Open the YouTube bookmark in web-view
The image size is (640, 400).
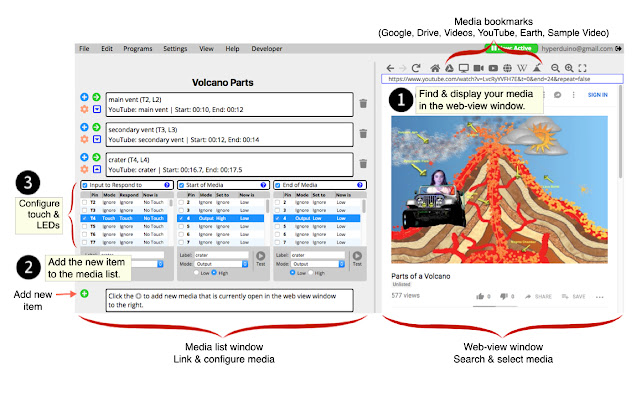click(x=493, y=67)
